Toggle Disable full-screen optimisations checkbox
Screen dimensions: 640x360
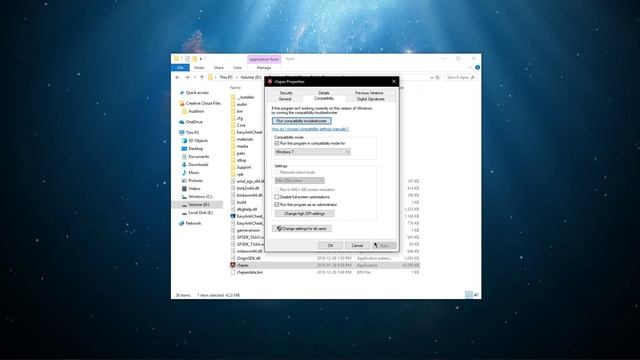(x=277, y=197)
